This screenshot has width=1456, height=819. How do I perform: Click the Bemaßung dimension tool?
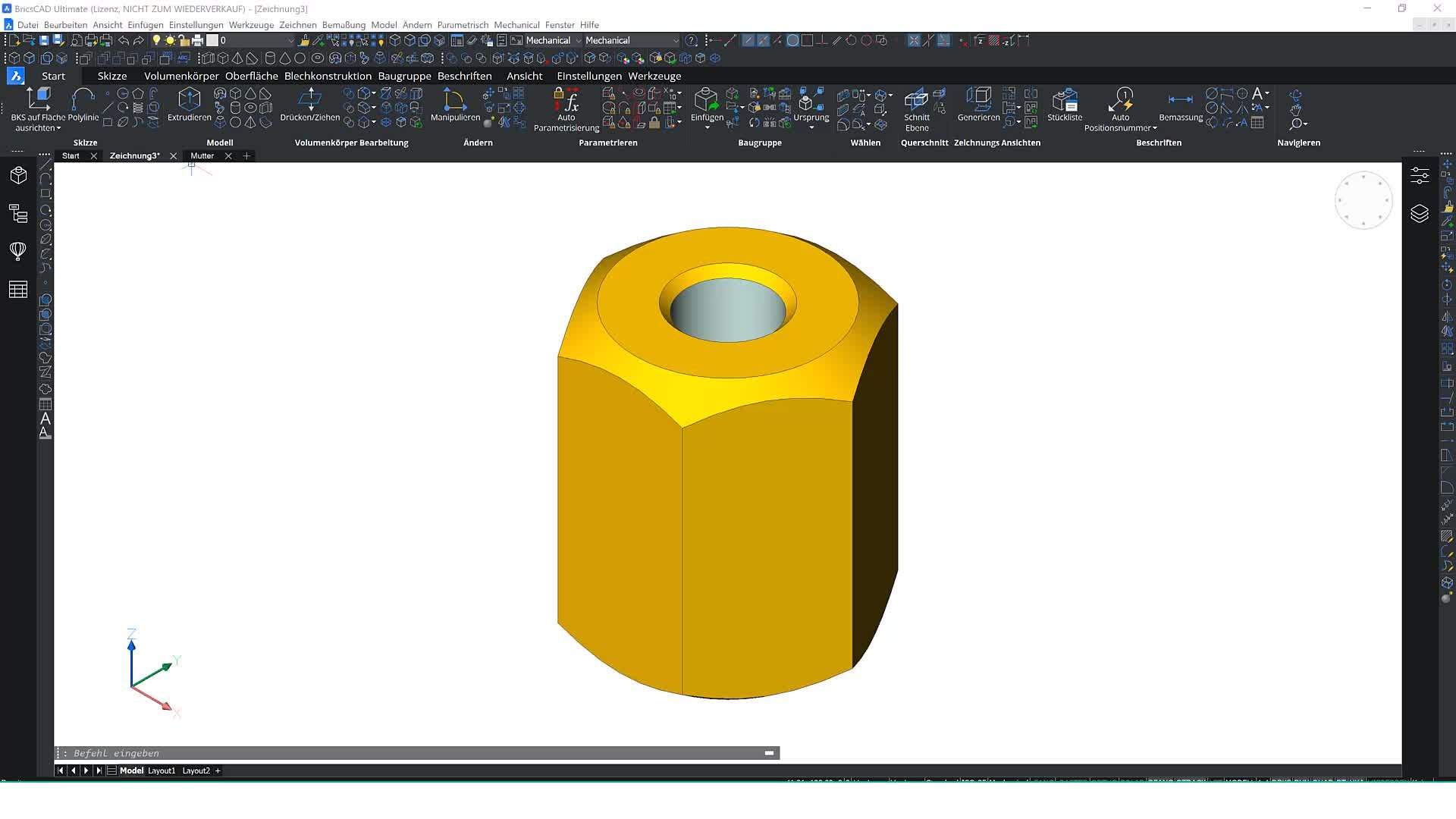tap(1180, 99)
